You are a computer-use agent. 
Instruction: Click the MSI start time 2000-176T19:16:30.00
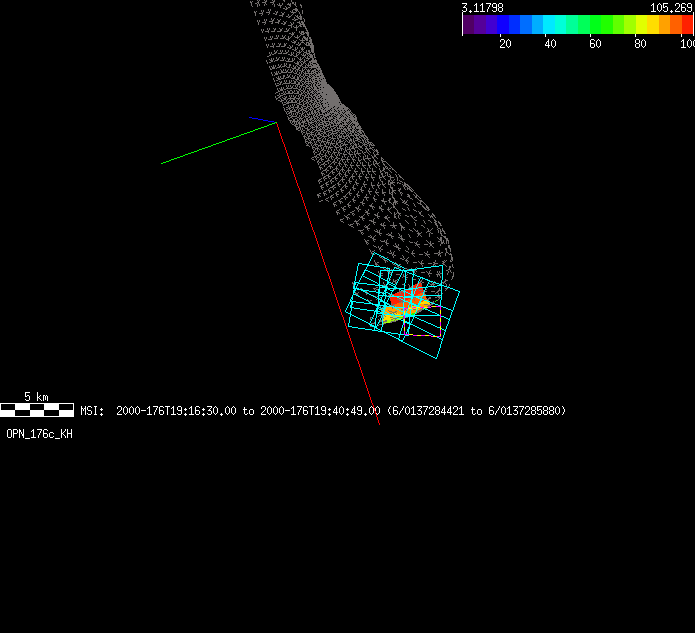[176, 411]
